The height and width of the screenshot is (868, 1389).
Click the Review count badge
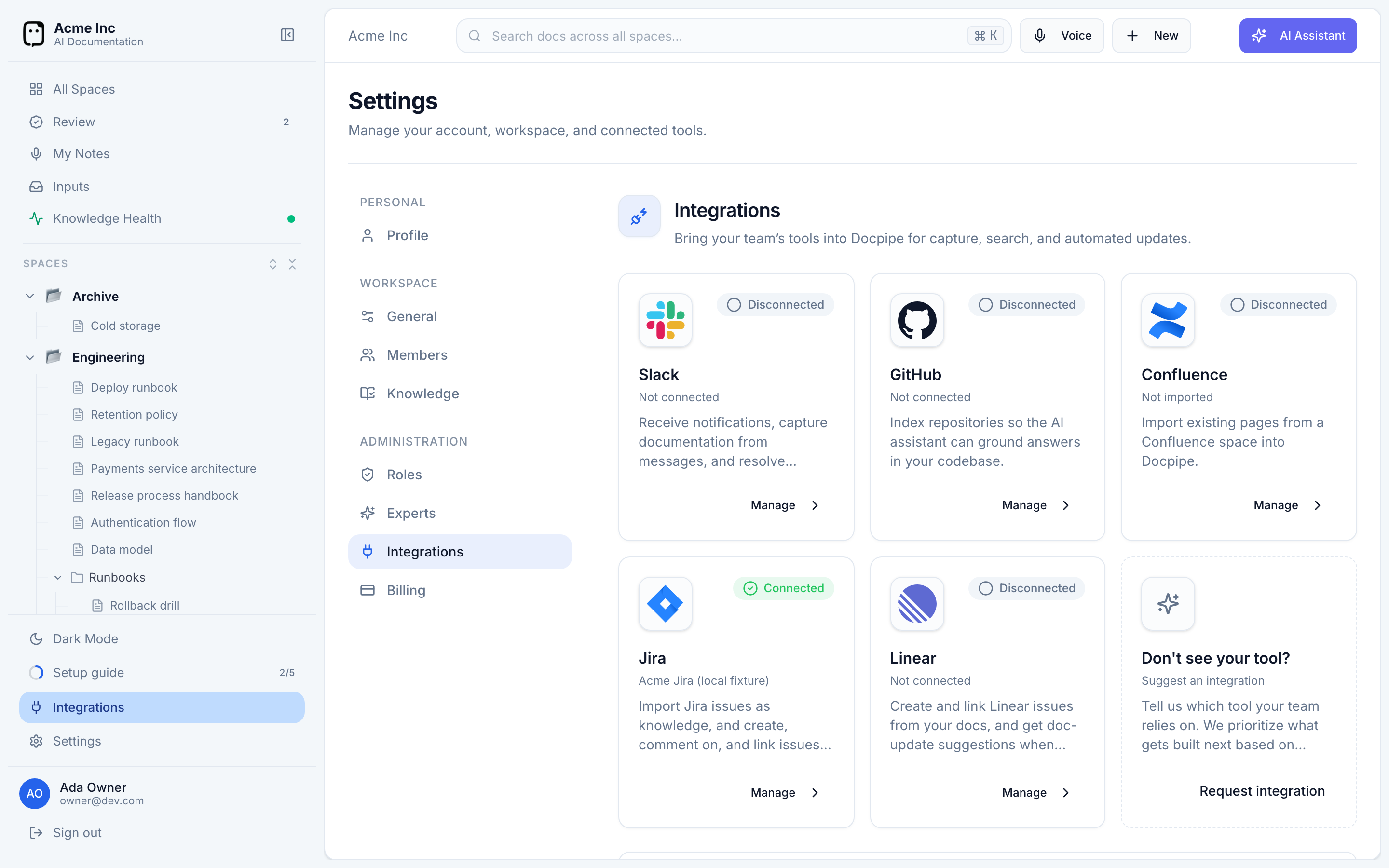(286, 122)
